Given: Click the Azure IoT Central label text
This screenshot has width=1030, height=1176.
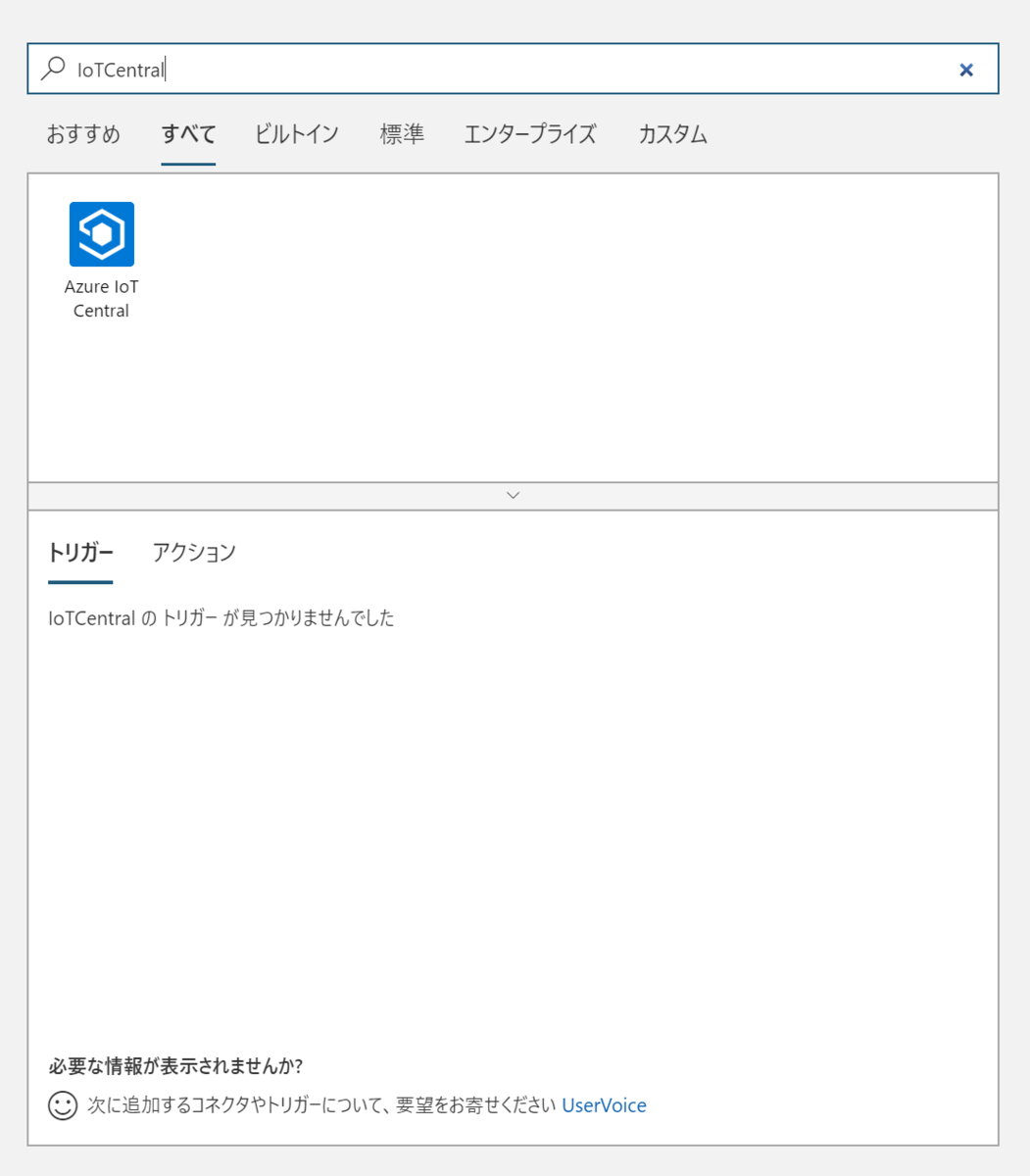Looking at the screenshot, I should tap(102, 299).
